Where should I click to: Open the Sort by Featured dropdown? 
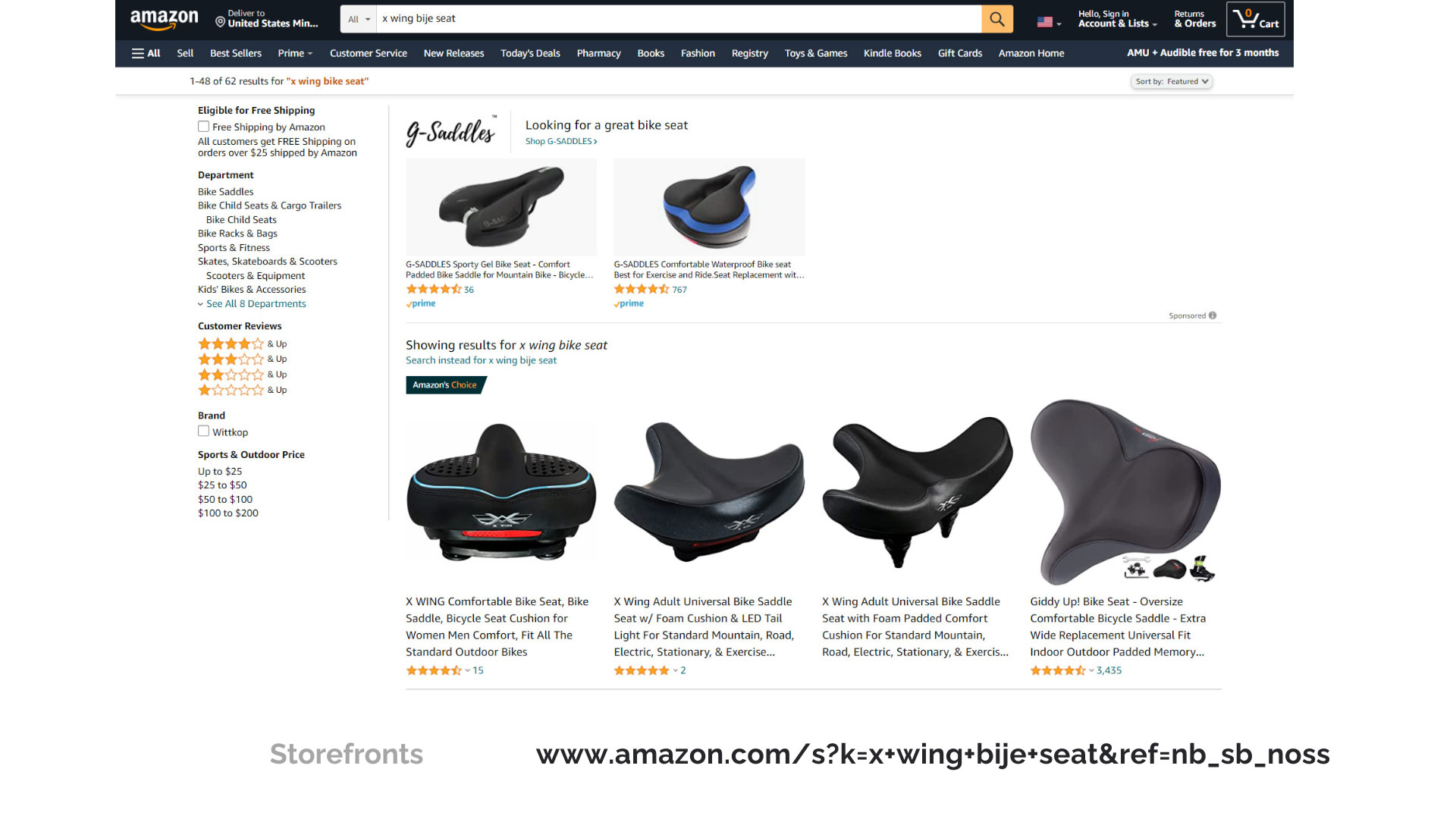[x=1172, y=81]
